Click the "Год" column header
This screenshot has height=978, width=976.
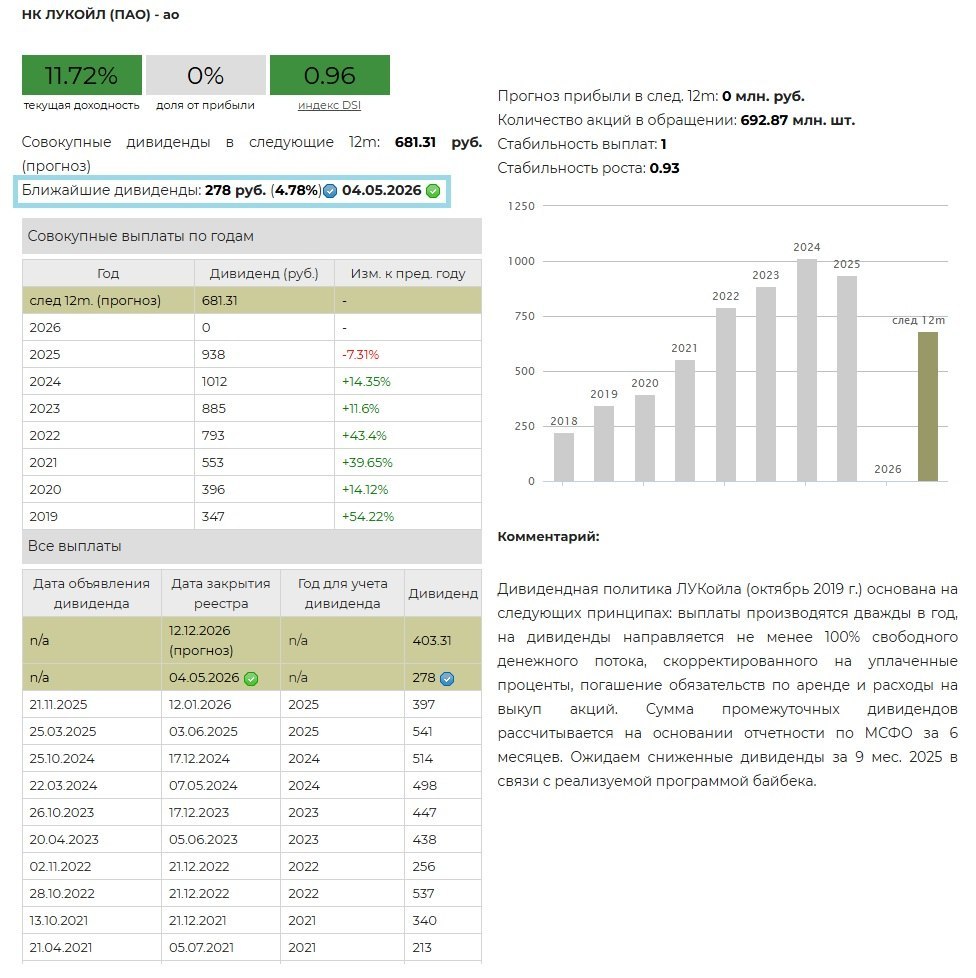[x=108, y=273]
